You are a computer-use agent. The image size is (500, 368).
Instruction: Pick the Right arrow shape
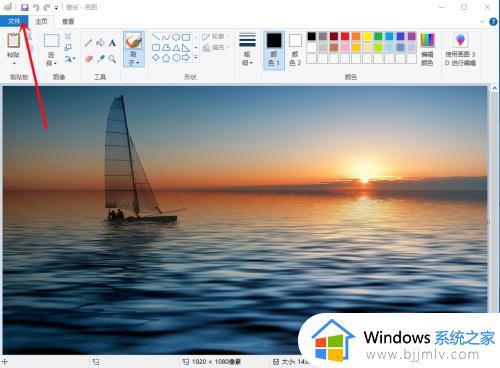186,58
